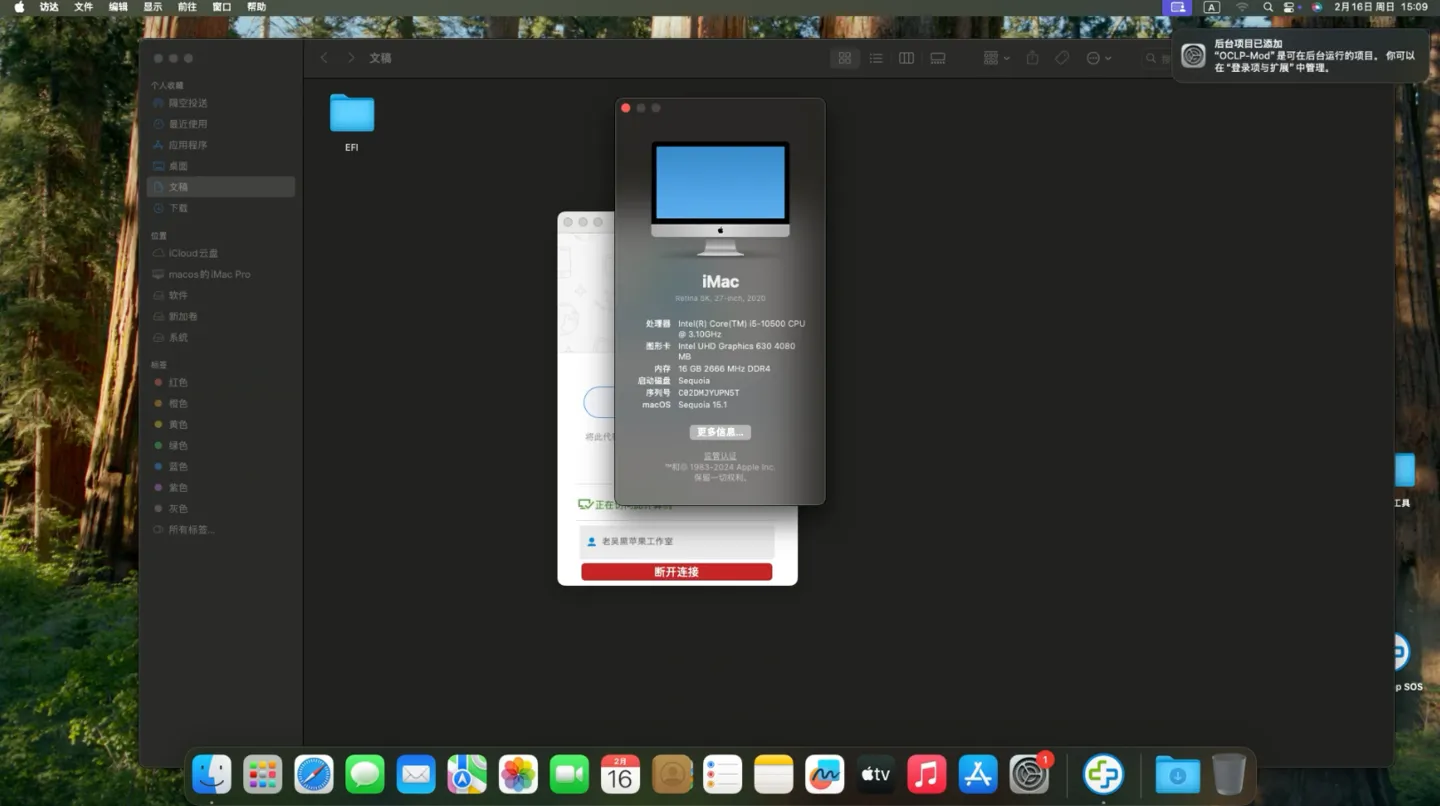Click the red 断开连接 button
The image size is (1440, 806).
tap(676, 572)
